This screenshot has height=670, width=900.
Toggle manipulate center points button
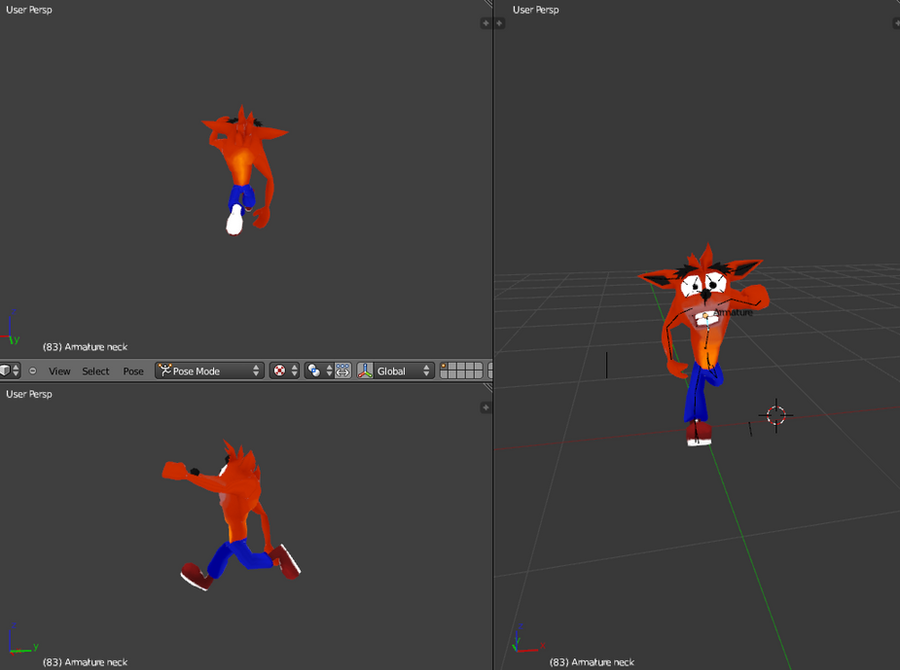point(343,371)
